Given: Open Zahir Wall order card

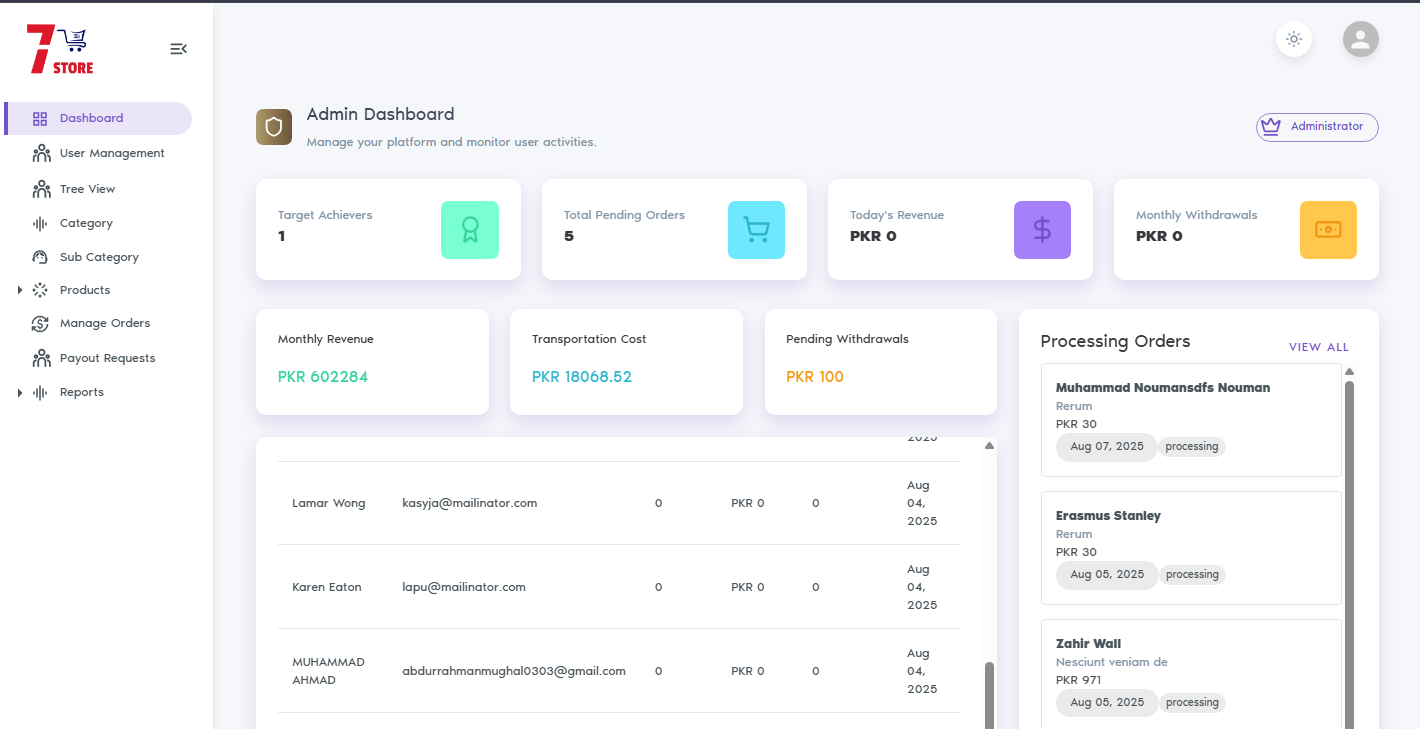Looking at the screenshot, I should coord(1191,674).
